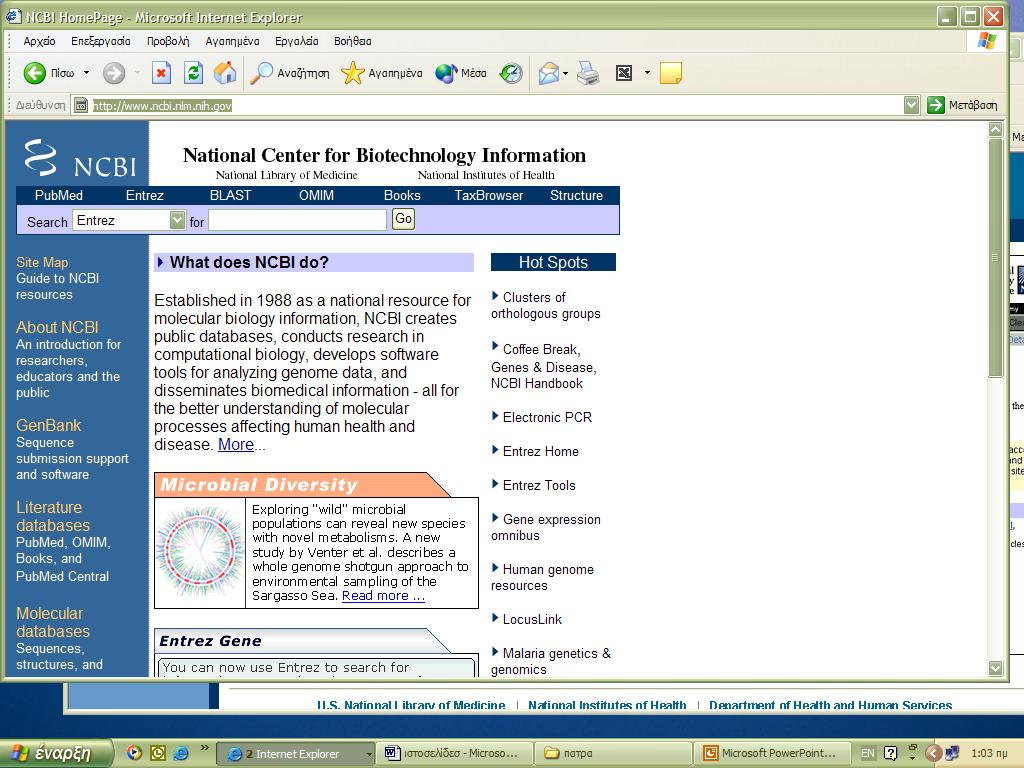The width and height of the screenshot is (1024, 768).
Task: Select the PubMed tab in NCBI navbar
Action: click(x=59, y=195)
